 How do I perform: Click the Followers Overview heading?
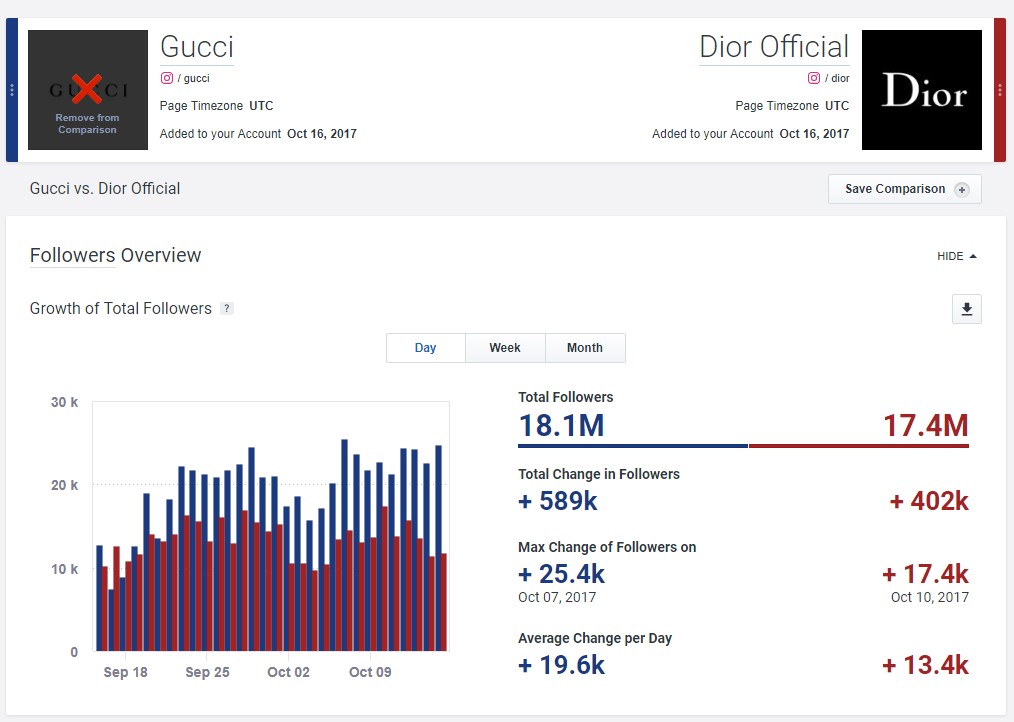(115, 255)
